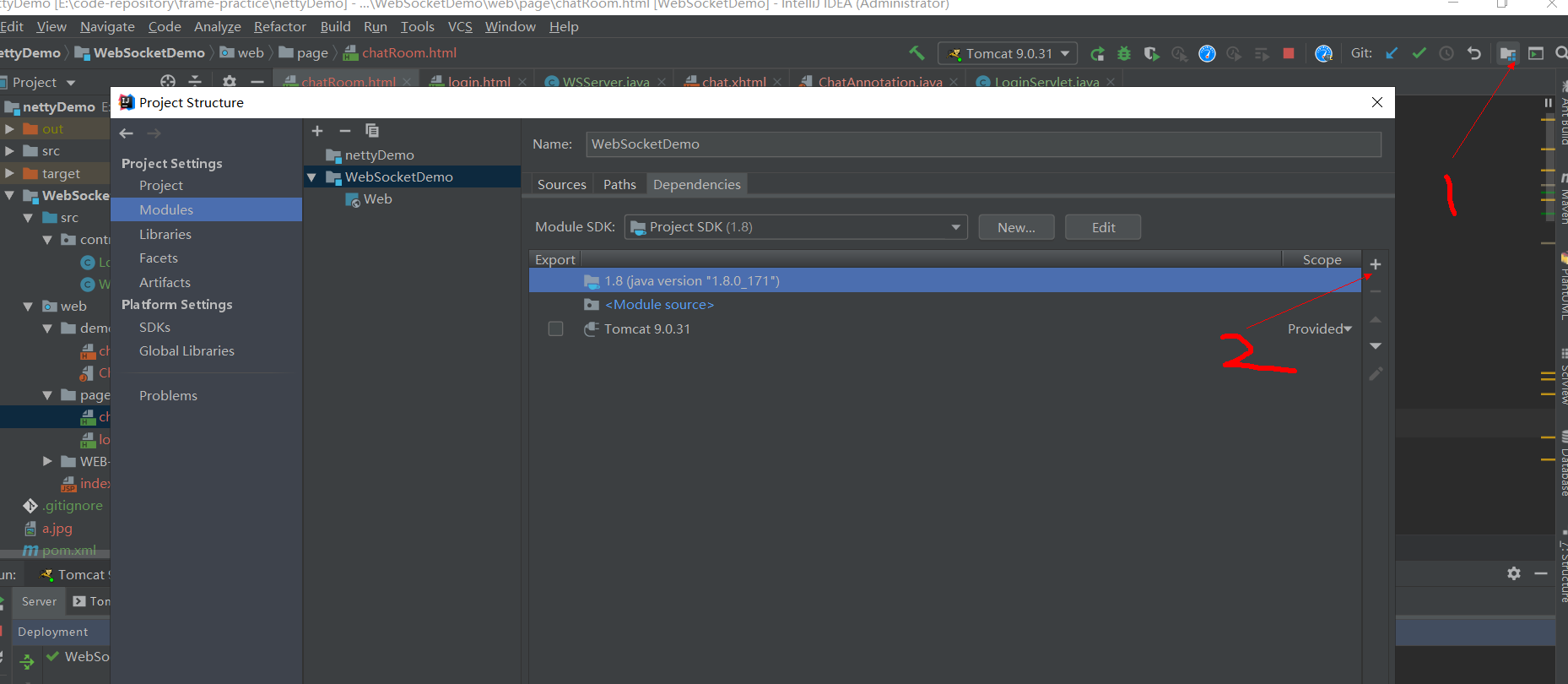Switch to the Sources tab
Viewport: 1568px width, 684px height.
pos(562,185)
